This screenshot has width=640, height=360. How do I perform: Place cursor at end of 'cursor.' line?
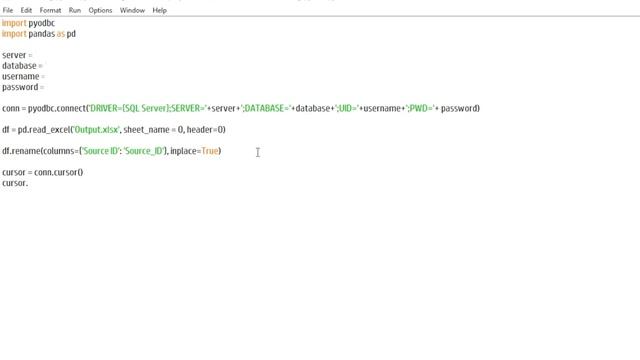click(x=28, y=183)
